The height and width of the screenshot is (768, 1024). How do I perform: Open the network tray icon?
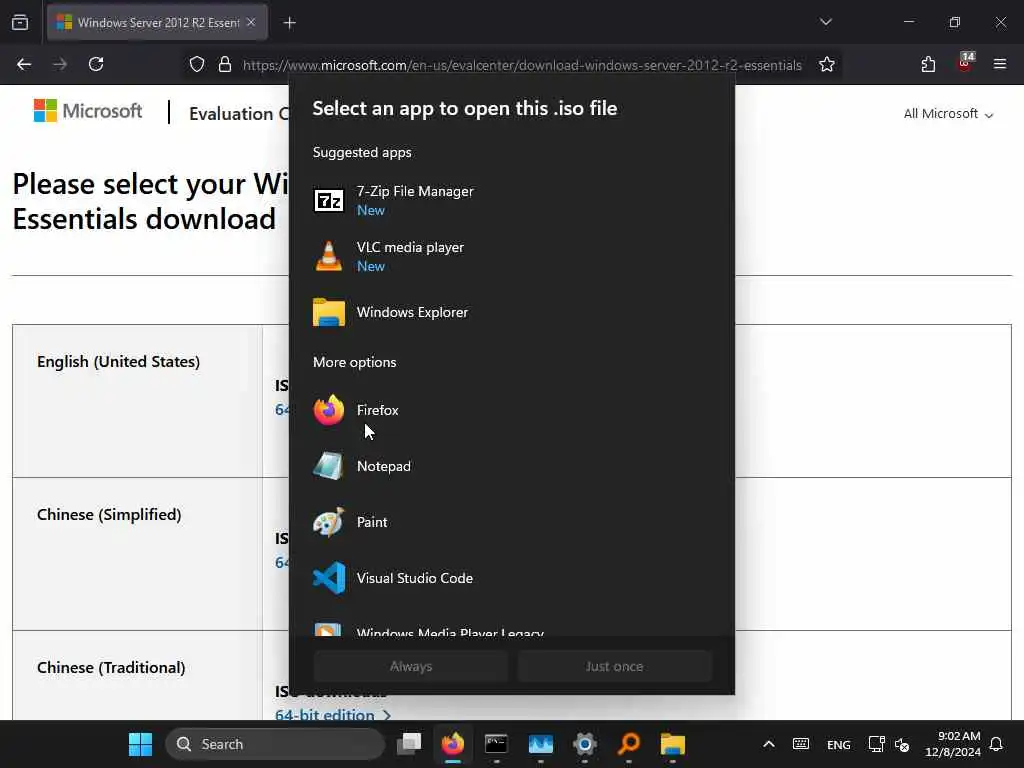point(876,744)
